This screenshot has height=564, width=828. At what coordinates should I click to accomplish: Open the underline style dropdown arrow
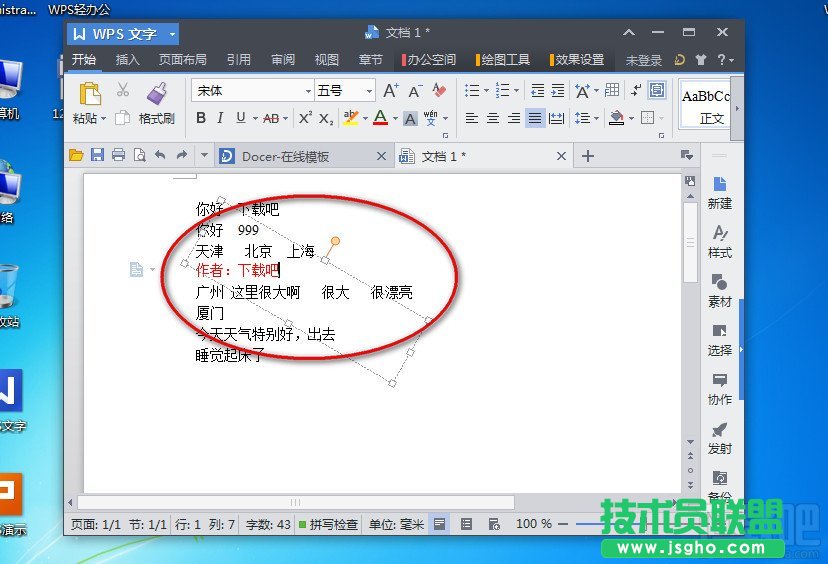tap(255, 118)
